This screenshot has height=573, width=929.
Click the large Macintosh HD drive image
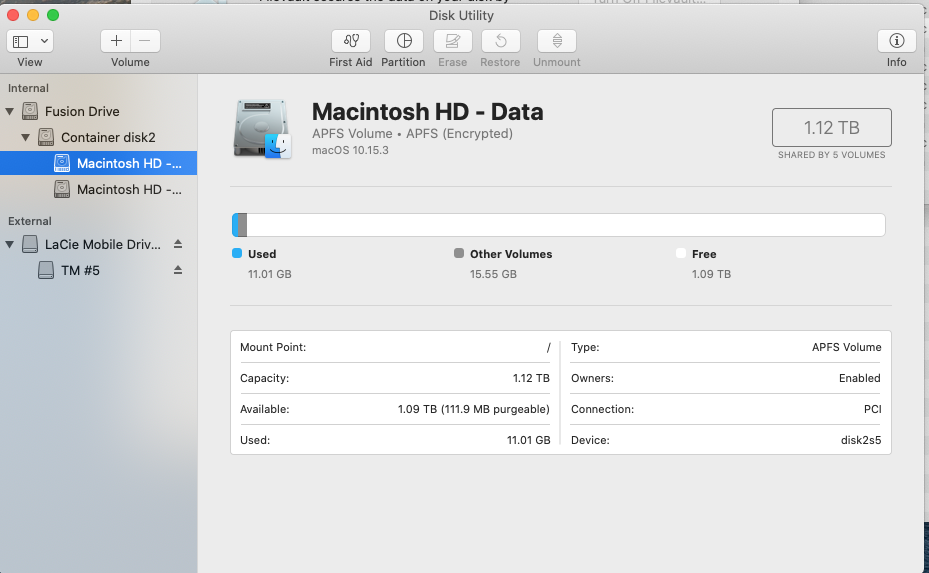point(262,129)
